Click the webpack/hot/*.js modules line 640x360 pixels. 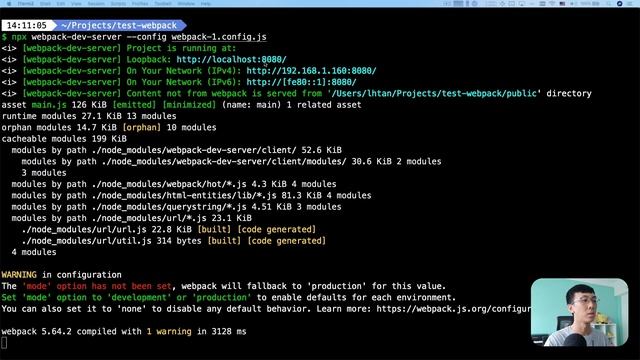tap(174, 184)
